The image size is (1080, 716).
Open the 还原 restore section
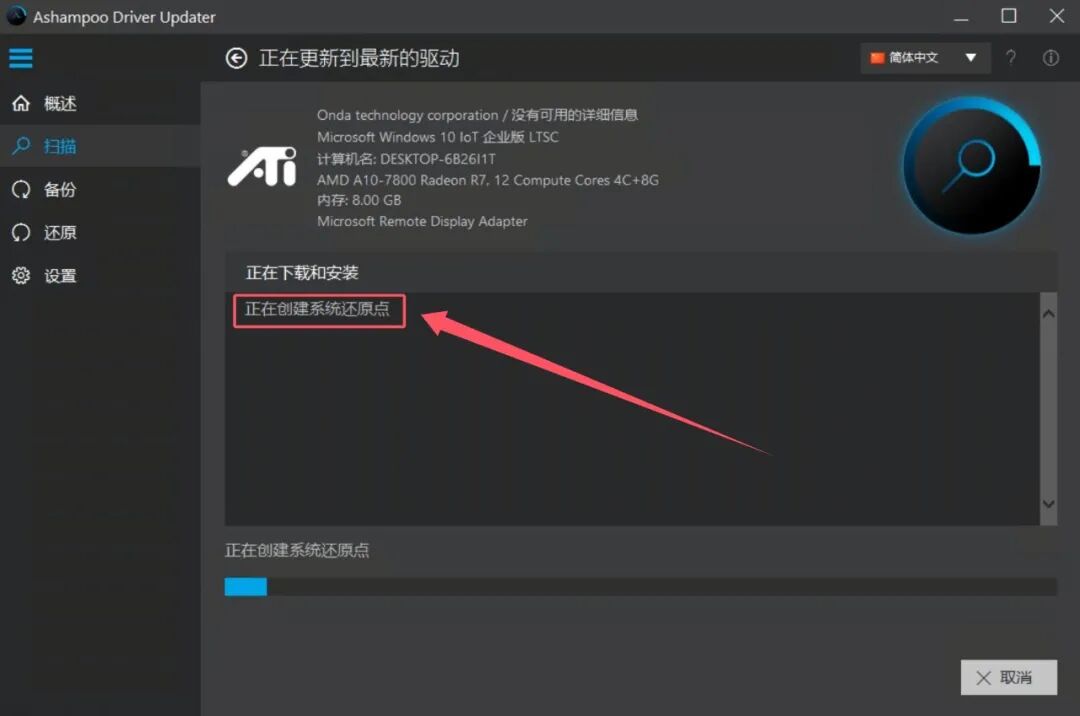[x=100, y=233]
